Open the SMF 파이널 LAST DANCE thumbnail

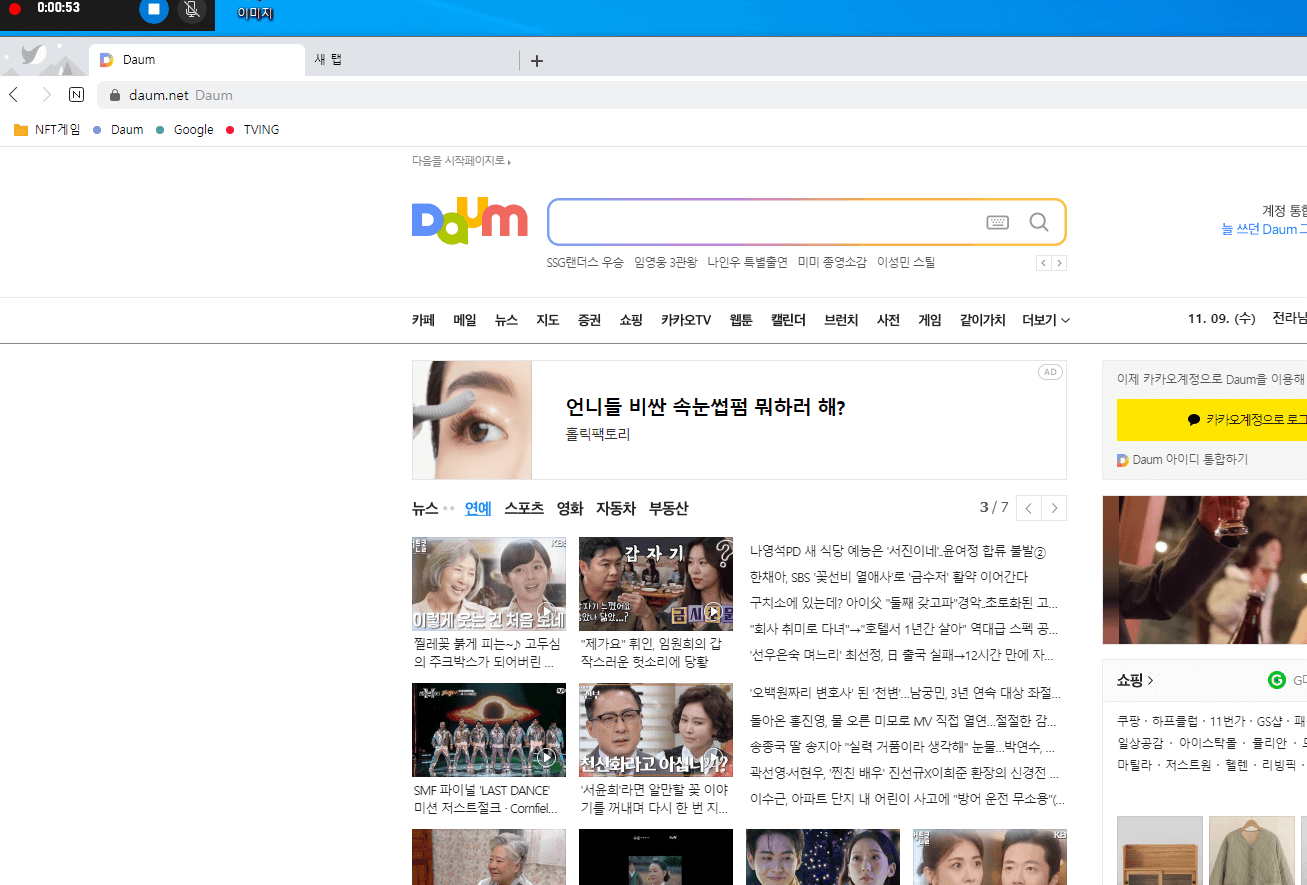[x=489, y=730]
